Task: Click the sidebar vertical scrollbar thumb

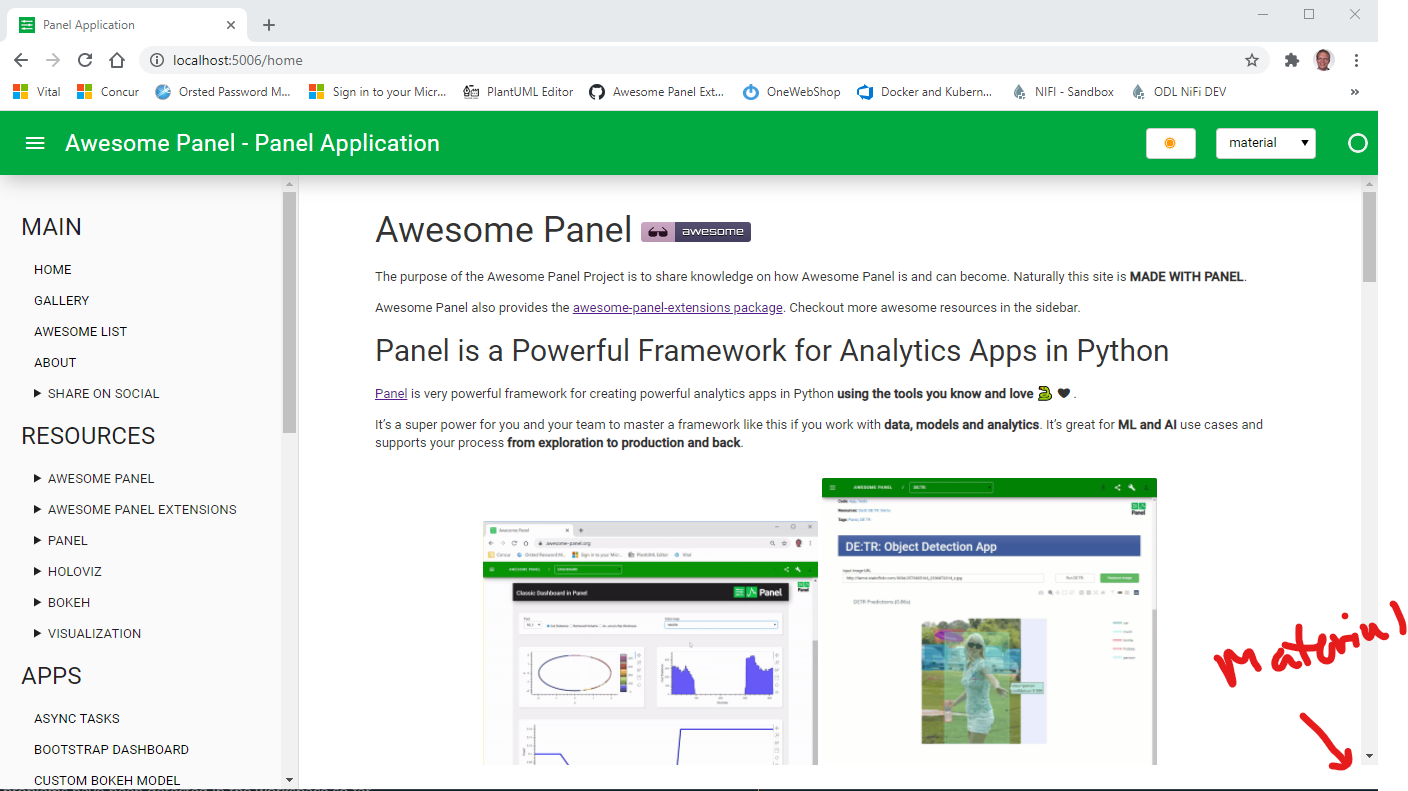Action: (x=289, y=312)
